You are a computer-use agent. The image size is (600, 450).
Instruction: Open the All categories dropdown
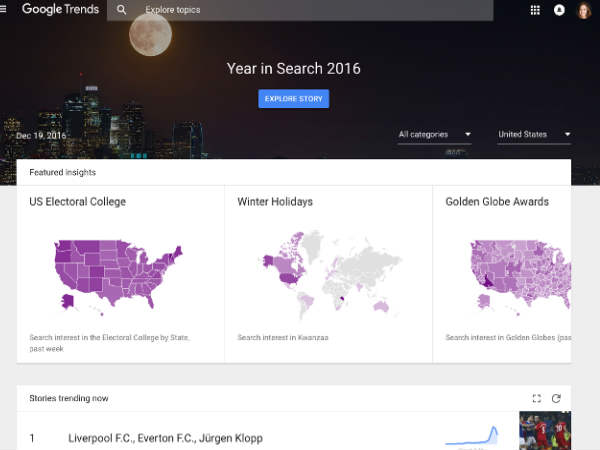[434, 135]
